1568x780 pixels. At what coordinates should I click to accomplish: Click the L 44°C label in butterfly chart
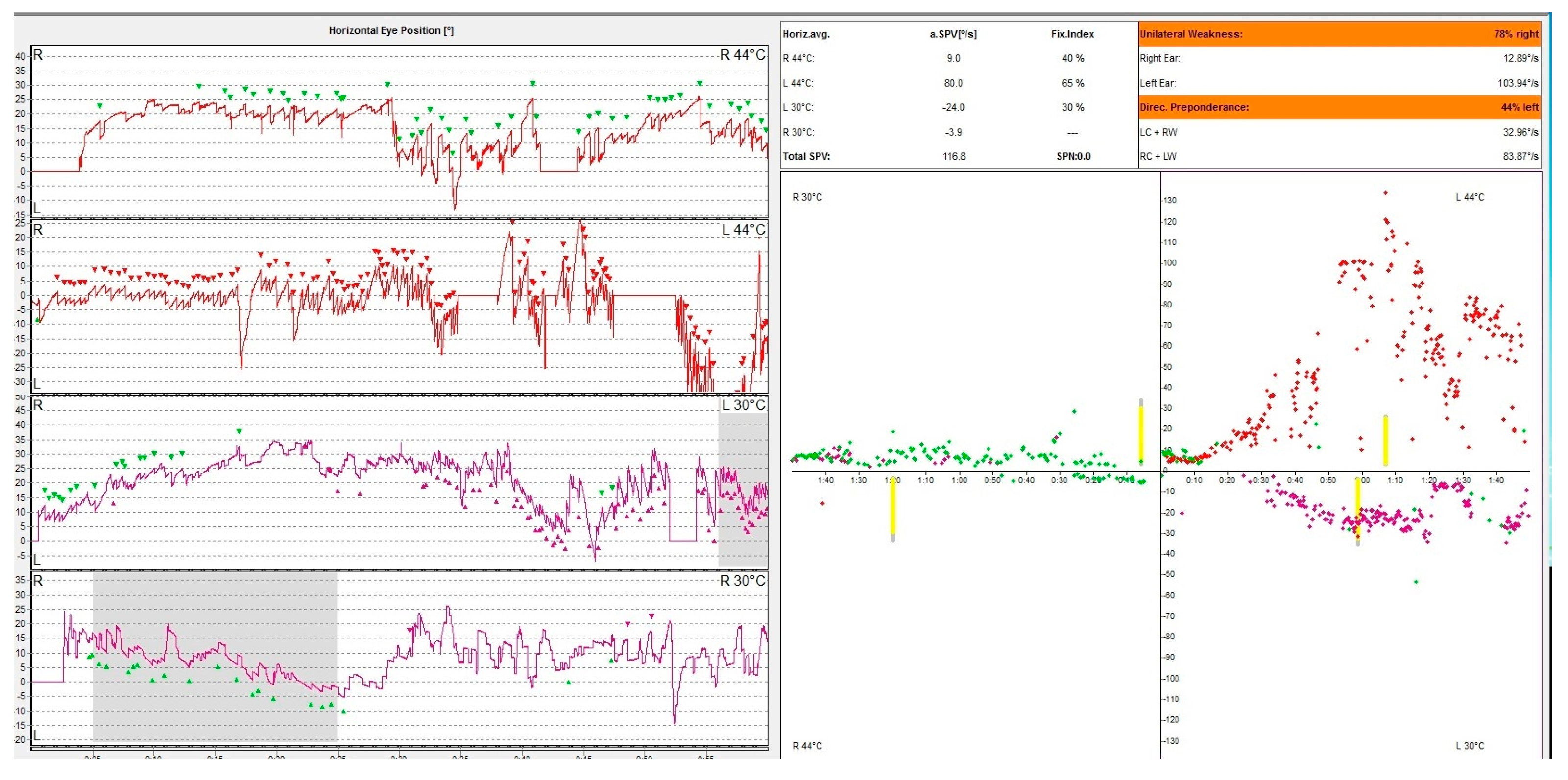pyautogui.click(x=1470, y=197)
